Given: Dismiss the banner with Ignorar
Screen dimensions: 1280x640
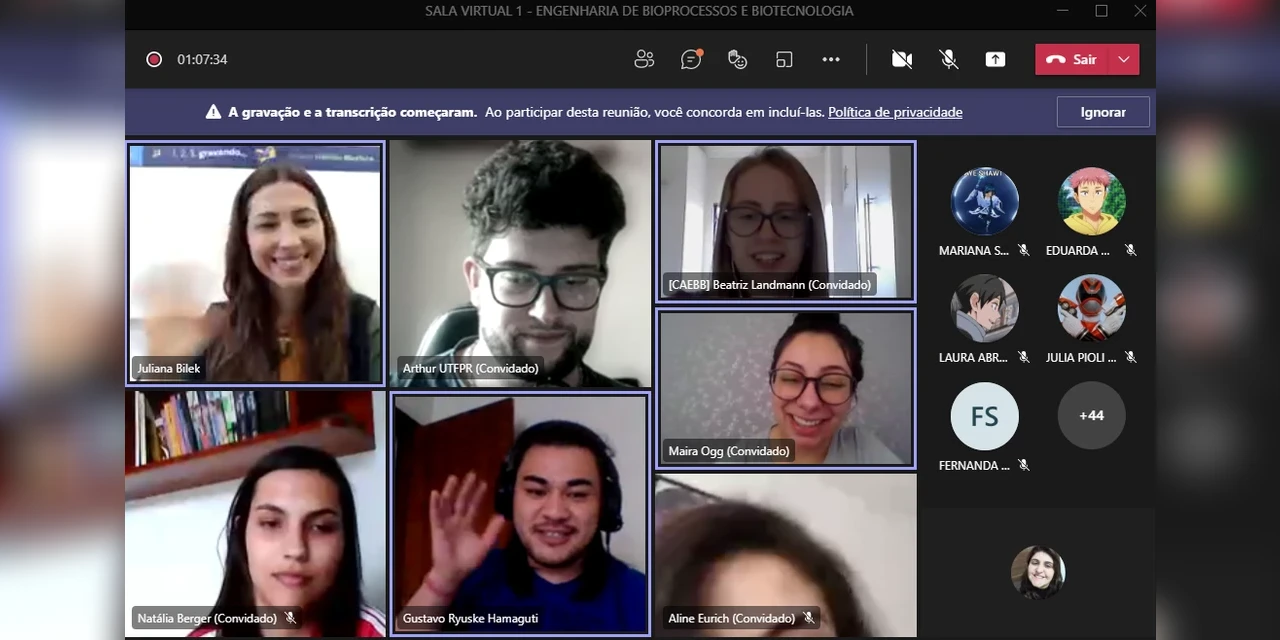Looking at the screenshot, I should tap(1103, 112).
